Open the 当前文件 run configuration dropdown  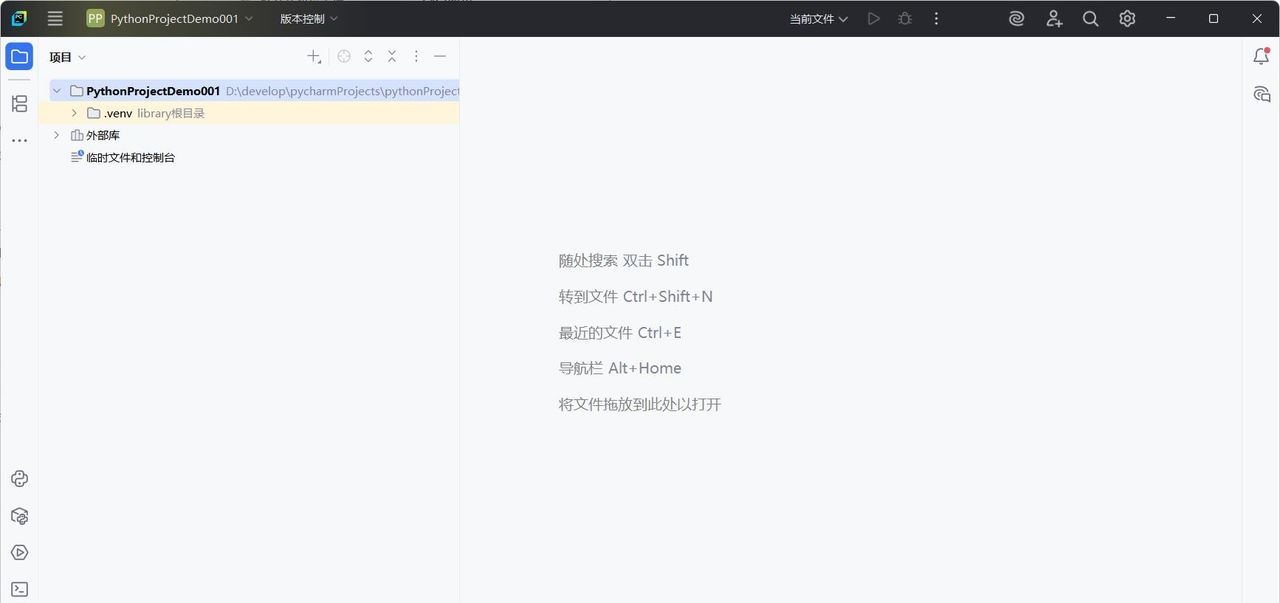click(817, 18)
